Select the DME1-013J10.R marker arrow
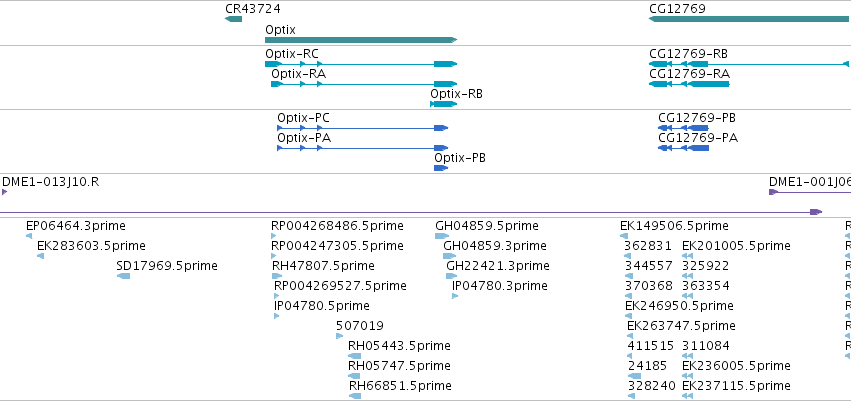 [x=4, y=192]
